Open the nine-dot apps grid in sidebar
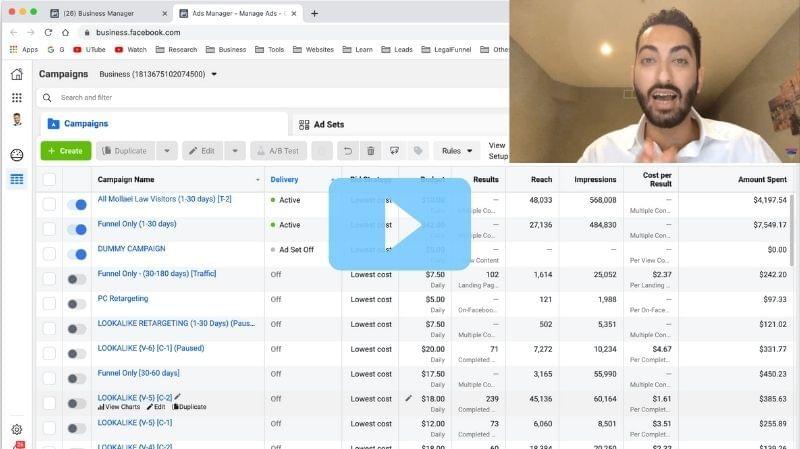The width and height of the screenshot is (800, 449). click(16, 97)
